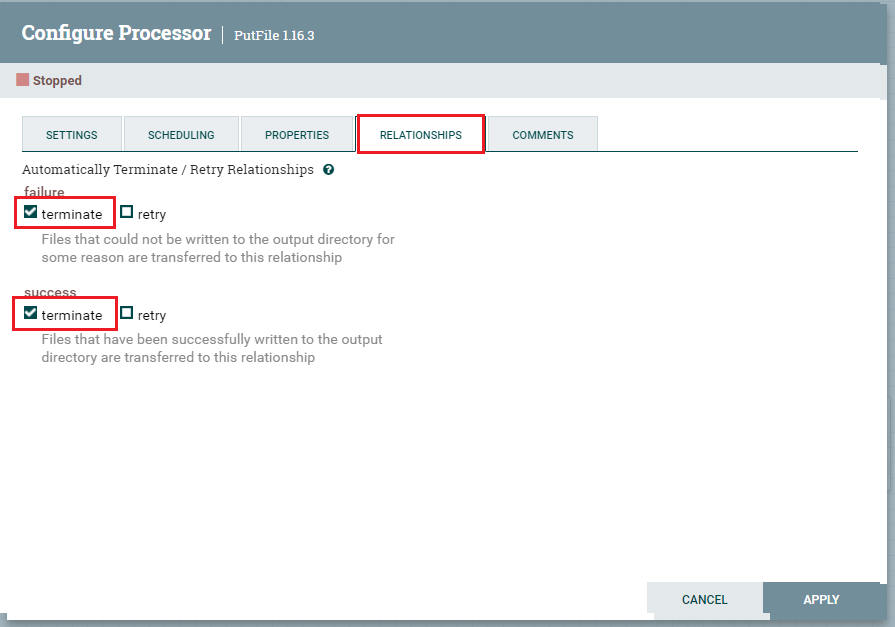Image resolution: width=895 pixels, height=627 pixels.
Task: Switch to the Settings tab
Action: (x=72, y=134)
